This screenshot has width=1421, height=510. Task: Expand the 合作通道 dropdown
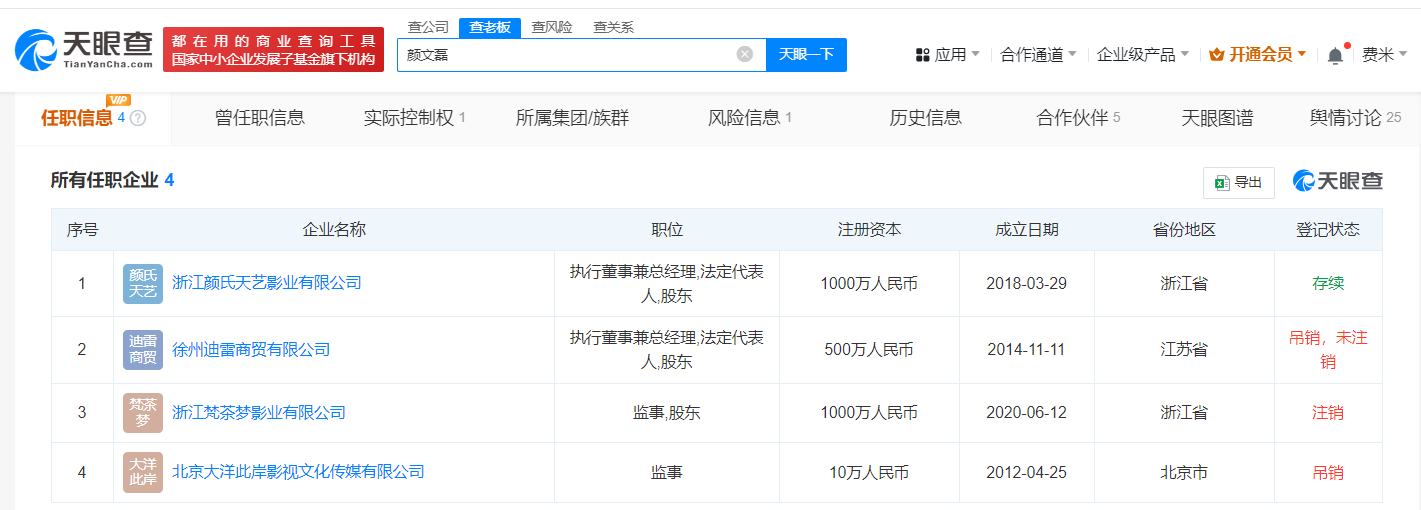coord(1038,55)
